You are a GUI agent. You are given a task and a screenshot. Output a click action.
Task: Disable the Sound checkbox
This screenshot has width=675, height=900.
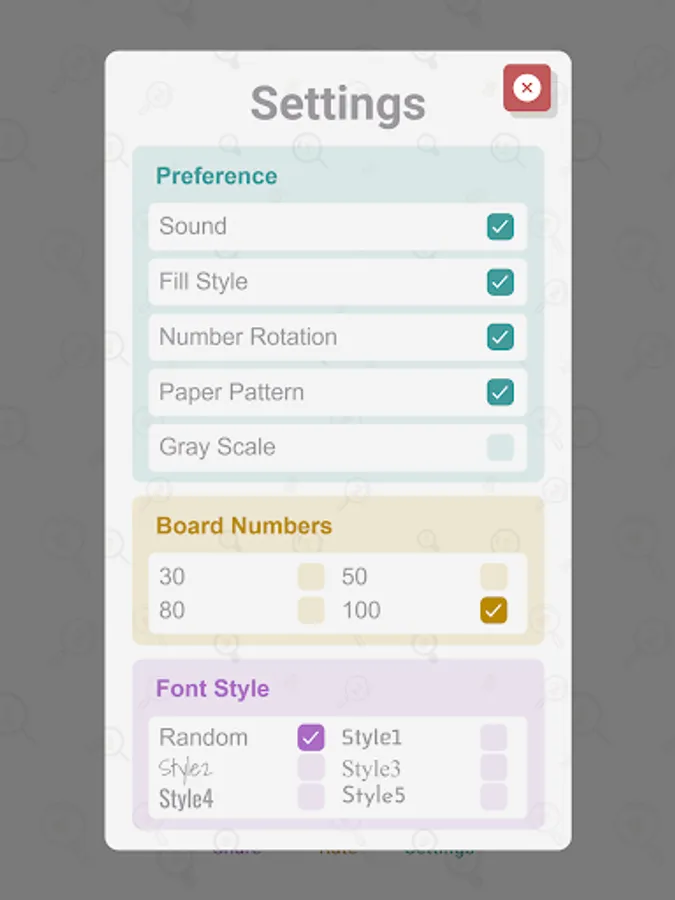click(500, 227)
